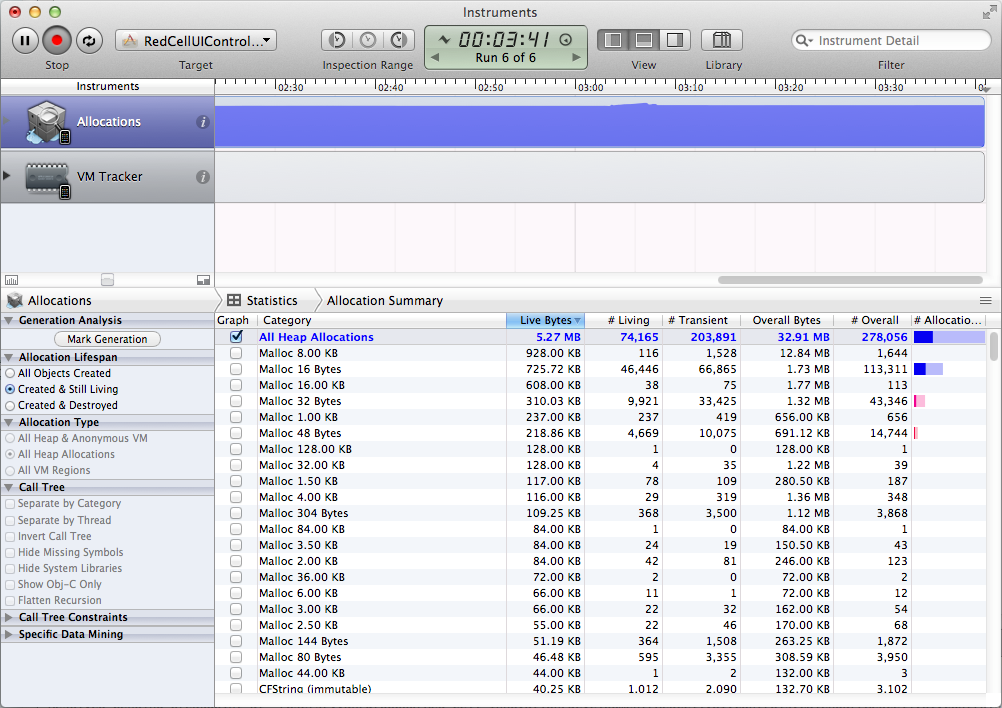Check graph box for Malloc 16.00 KB

coord(236,385)
